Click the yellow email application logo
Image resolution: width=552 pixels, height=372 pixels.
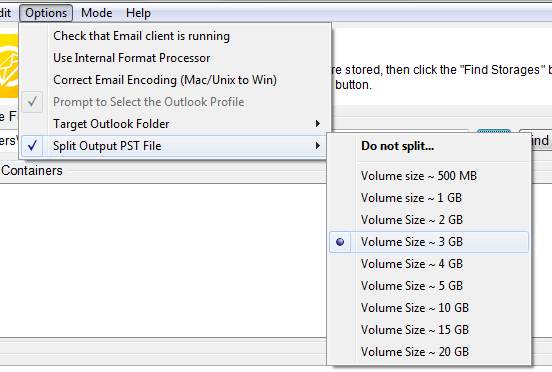coord(9,66)
